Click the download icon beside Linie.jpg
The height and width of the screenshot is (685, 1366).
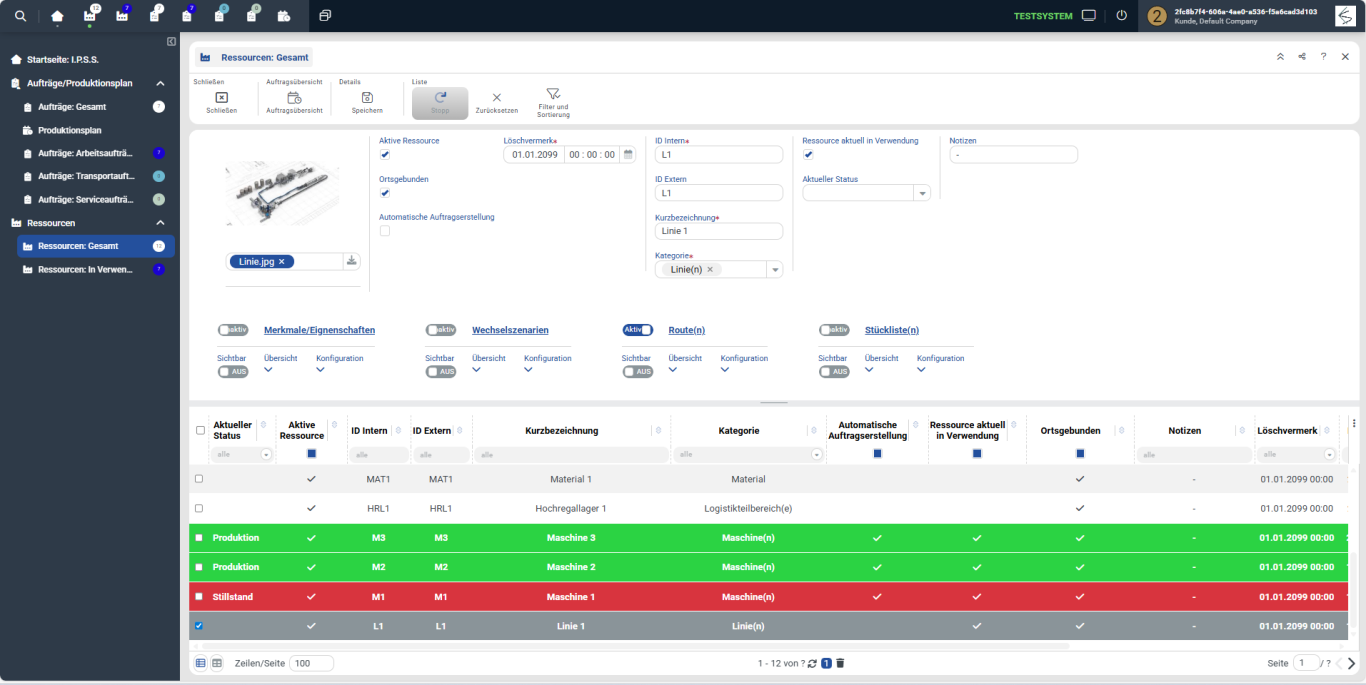click(x=351, y=261)
